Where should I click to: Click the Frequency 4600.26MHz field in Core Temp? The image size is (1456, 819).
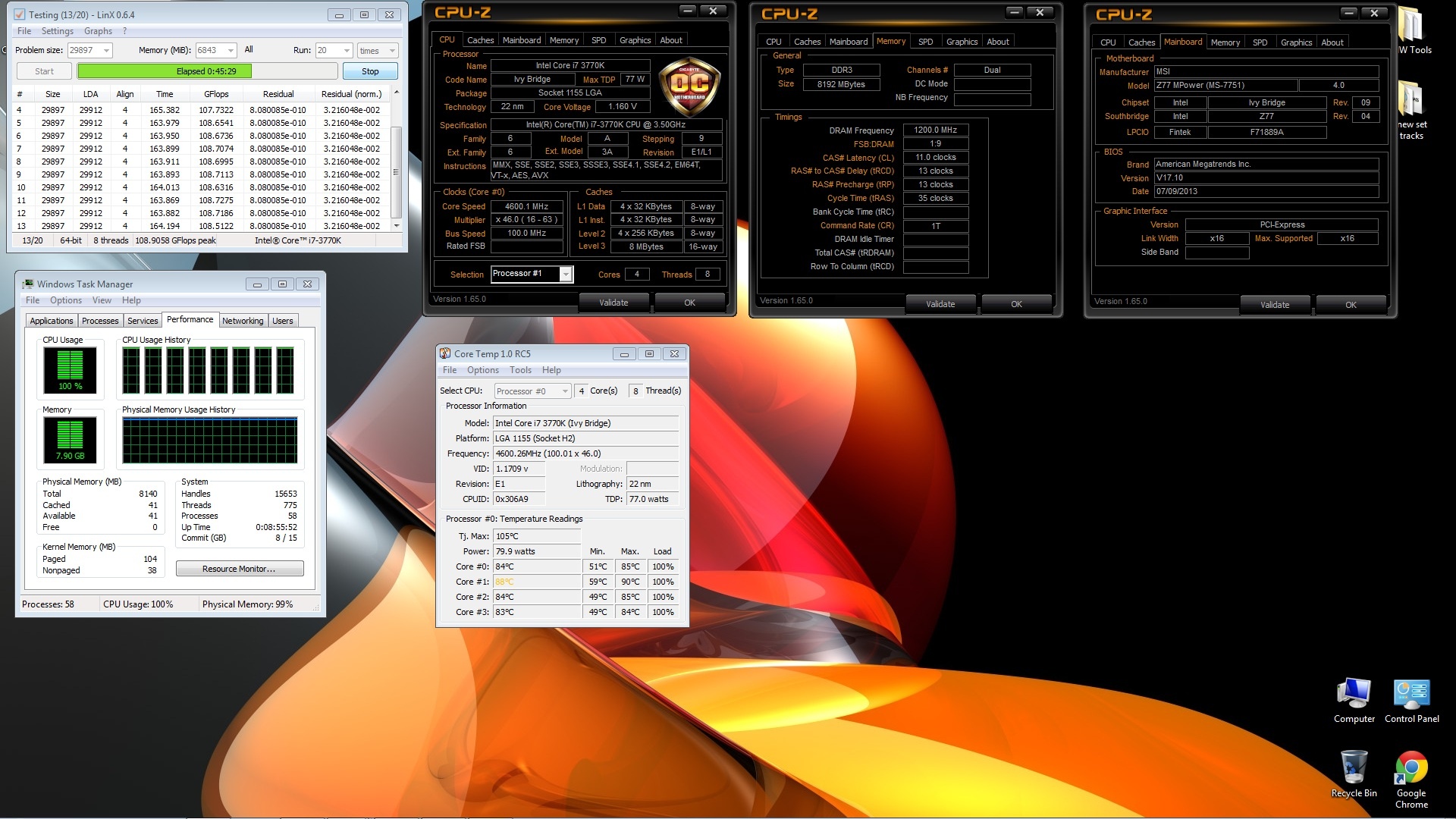(585, 453)
